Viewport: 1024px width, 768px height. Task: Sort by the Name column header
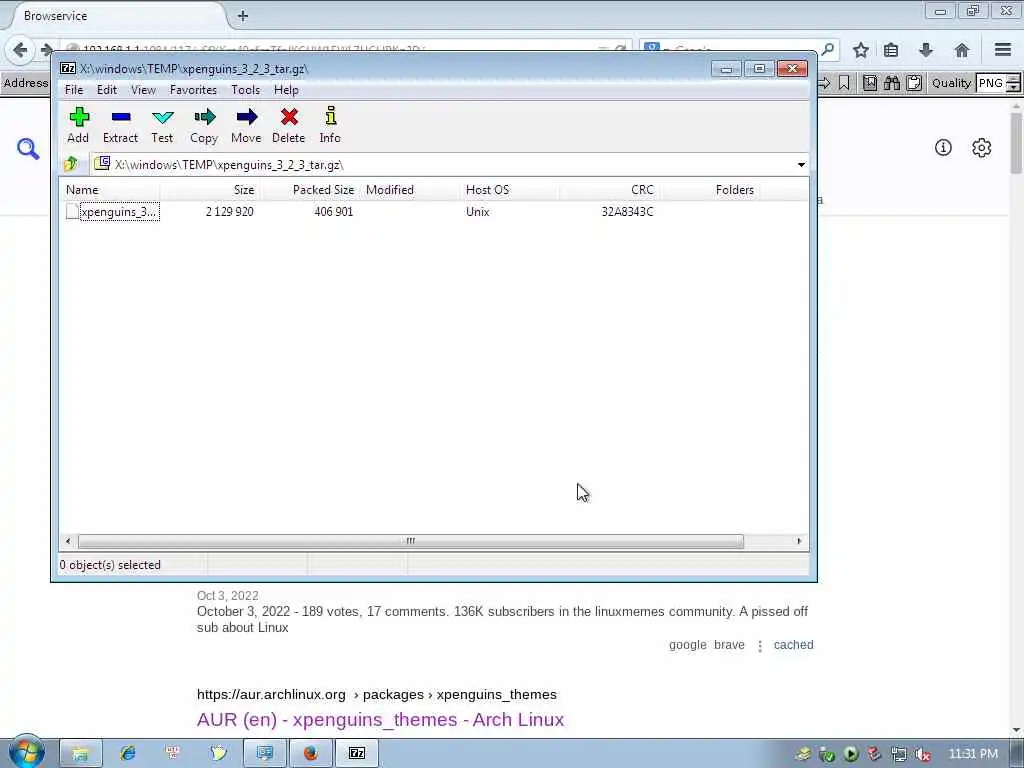112,190
